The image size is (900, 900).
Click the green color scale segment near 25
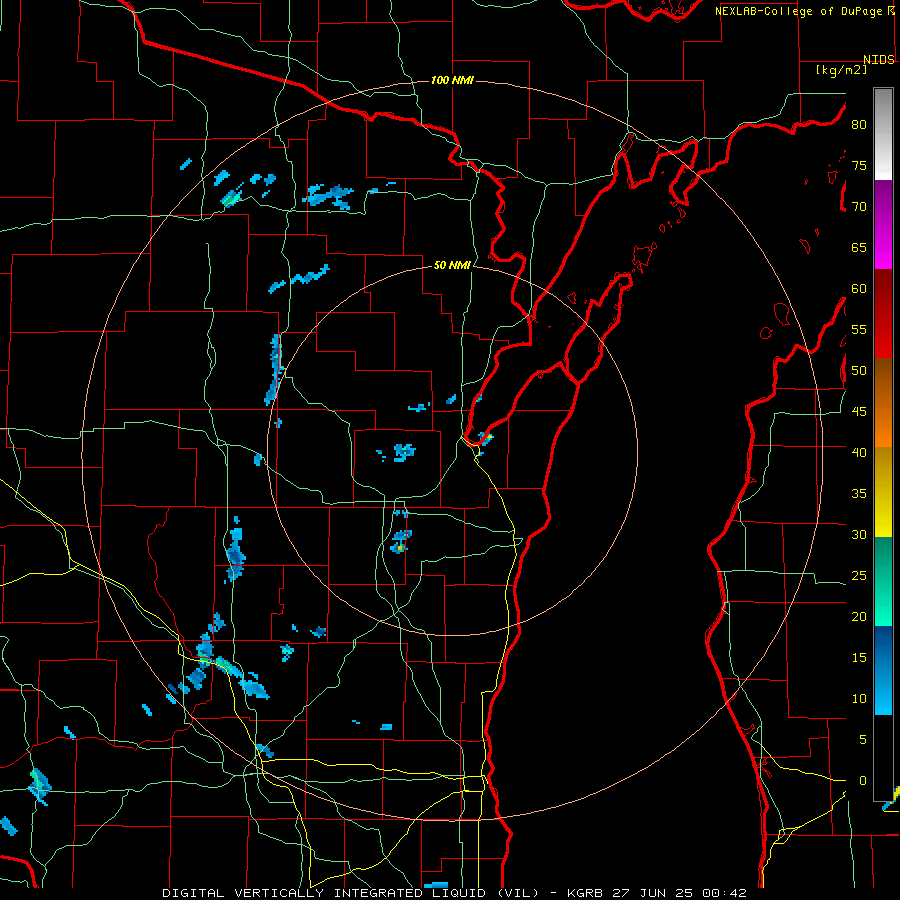883,581
